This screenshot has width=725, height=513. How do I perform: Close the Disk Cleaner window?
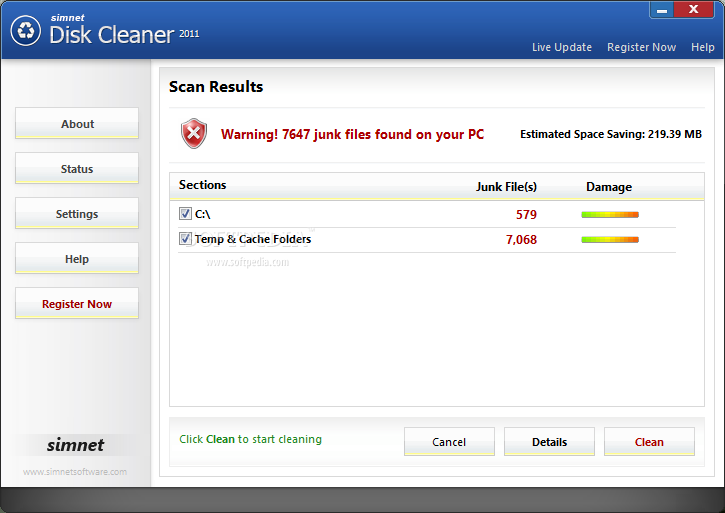[x=694, y=9]
